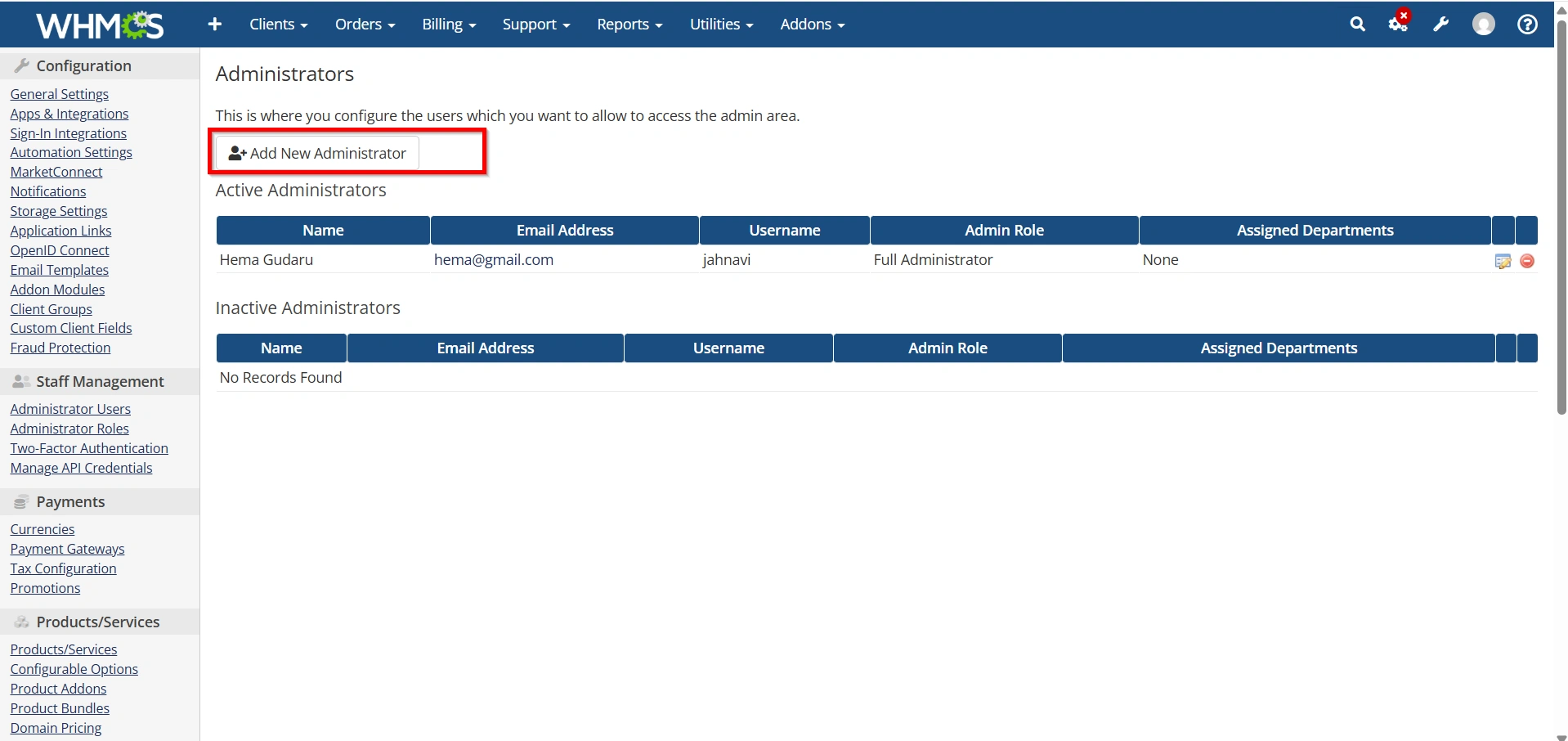Open Sign-In Integrations link
This screenshot has width=1568, height=741.
click(68, 133)
